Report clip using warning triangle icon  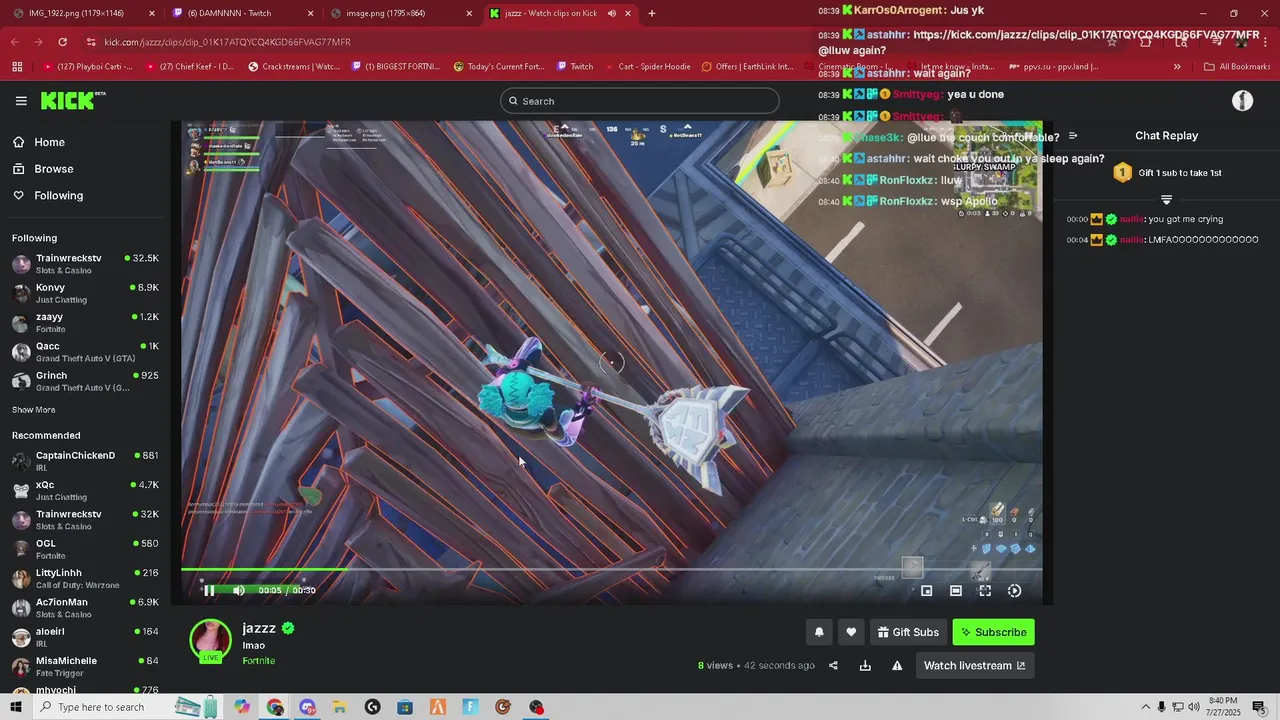tap(897, 665)
